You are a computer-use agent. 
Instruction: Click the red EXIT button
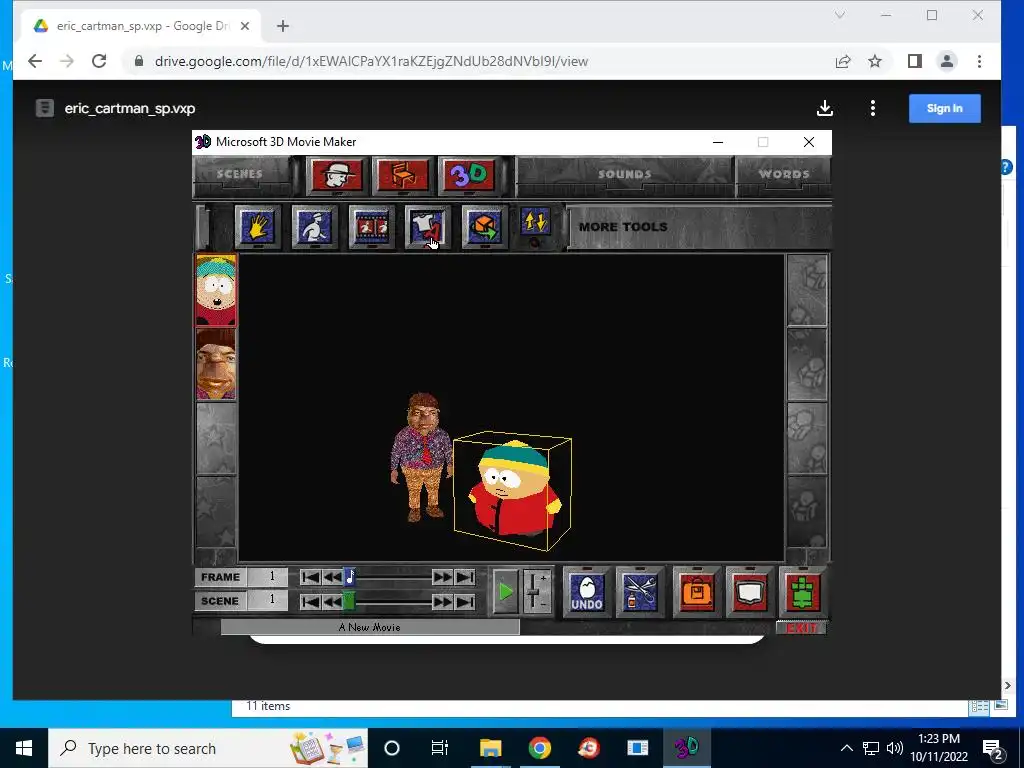click(x=801, y=628)
